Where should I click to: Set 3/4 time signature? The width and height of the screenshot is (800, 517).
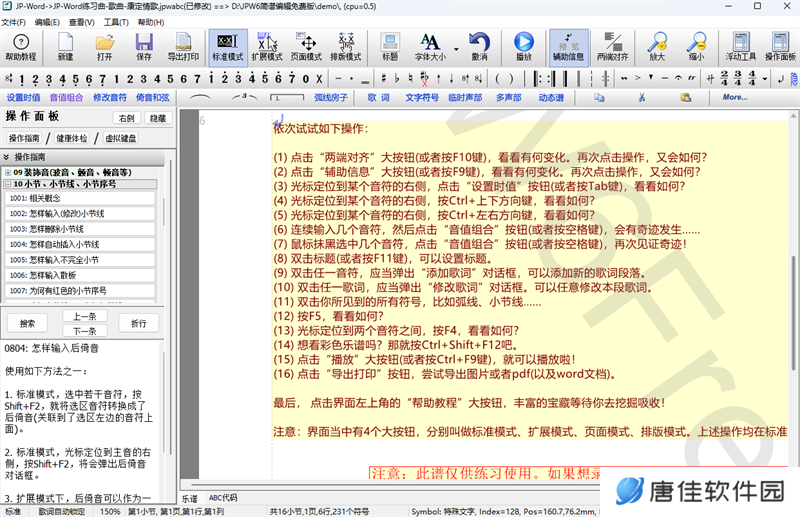click(x=738, y=79)
